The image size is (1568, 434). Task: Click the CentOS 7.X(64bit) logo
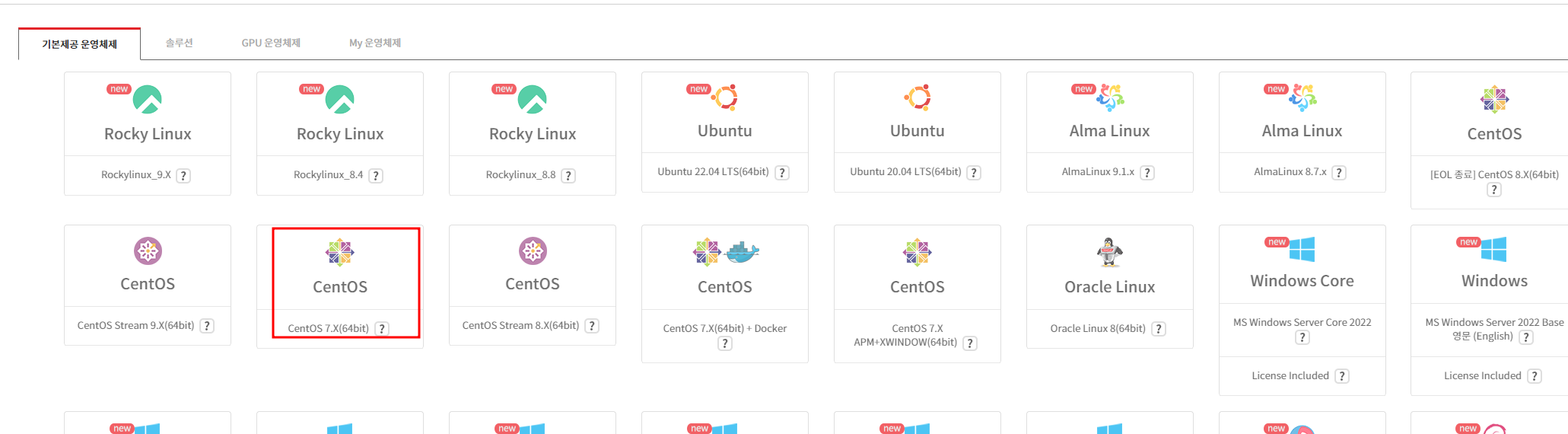(x=340, y=252)
